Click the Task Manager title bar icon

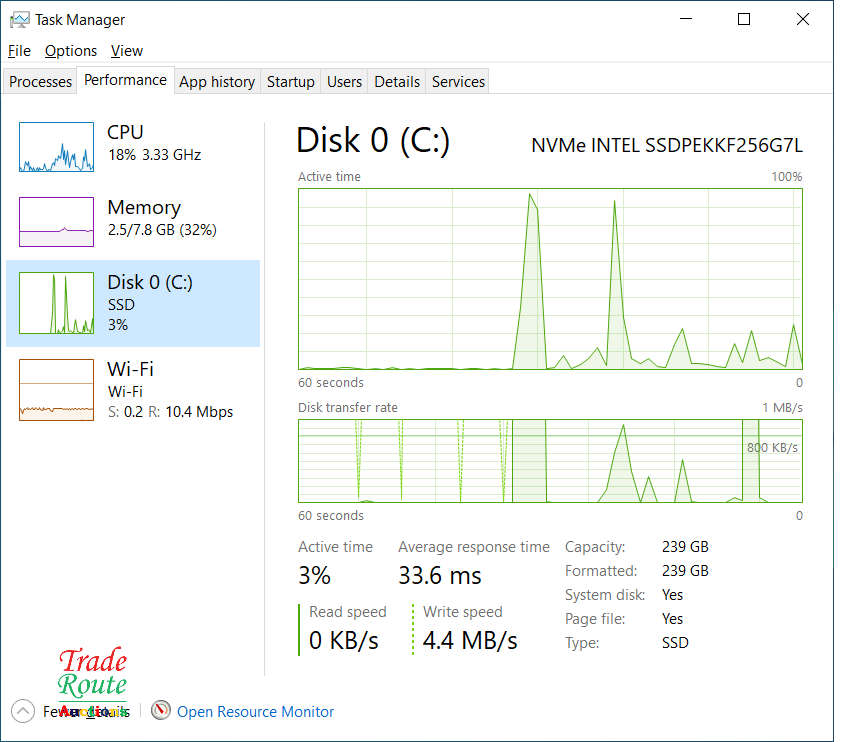pyautogui.click(x=19, y=19)
